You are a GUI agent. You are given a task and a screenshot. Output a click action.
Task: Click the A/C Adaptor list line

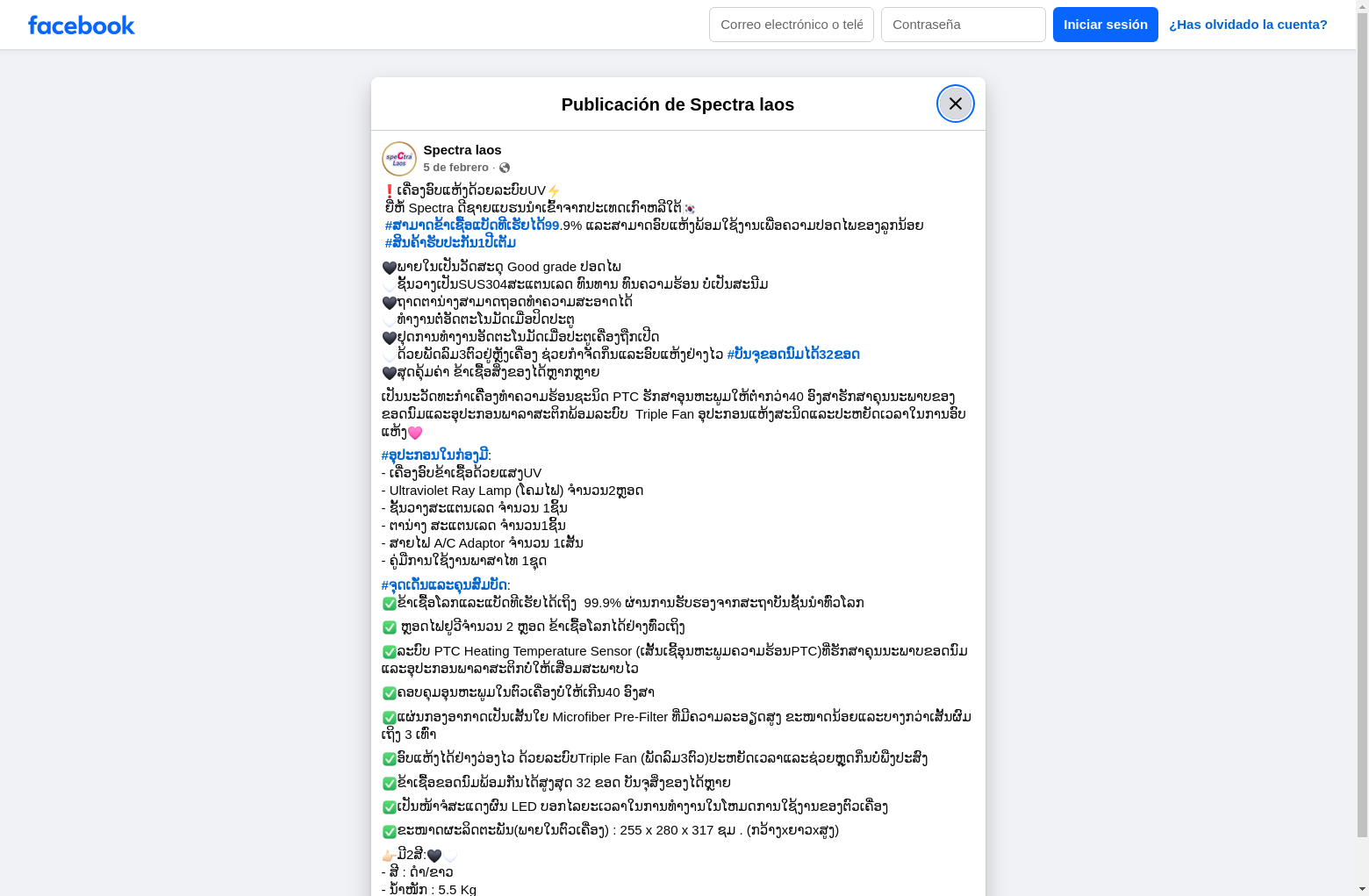coord(483,543)
